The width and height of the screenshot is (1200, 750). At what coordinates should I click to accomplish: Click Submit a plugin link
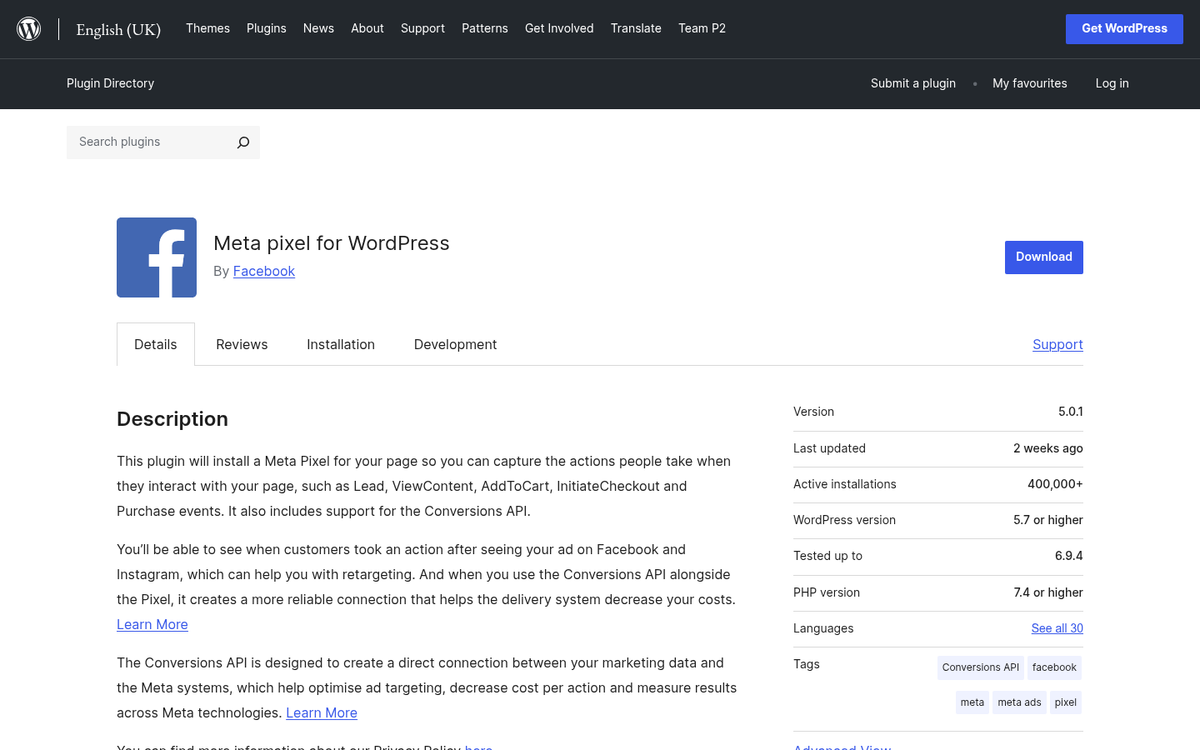913,83
